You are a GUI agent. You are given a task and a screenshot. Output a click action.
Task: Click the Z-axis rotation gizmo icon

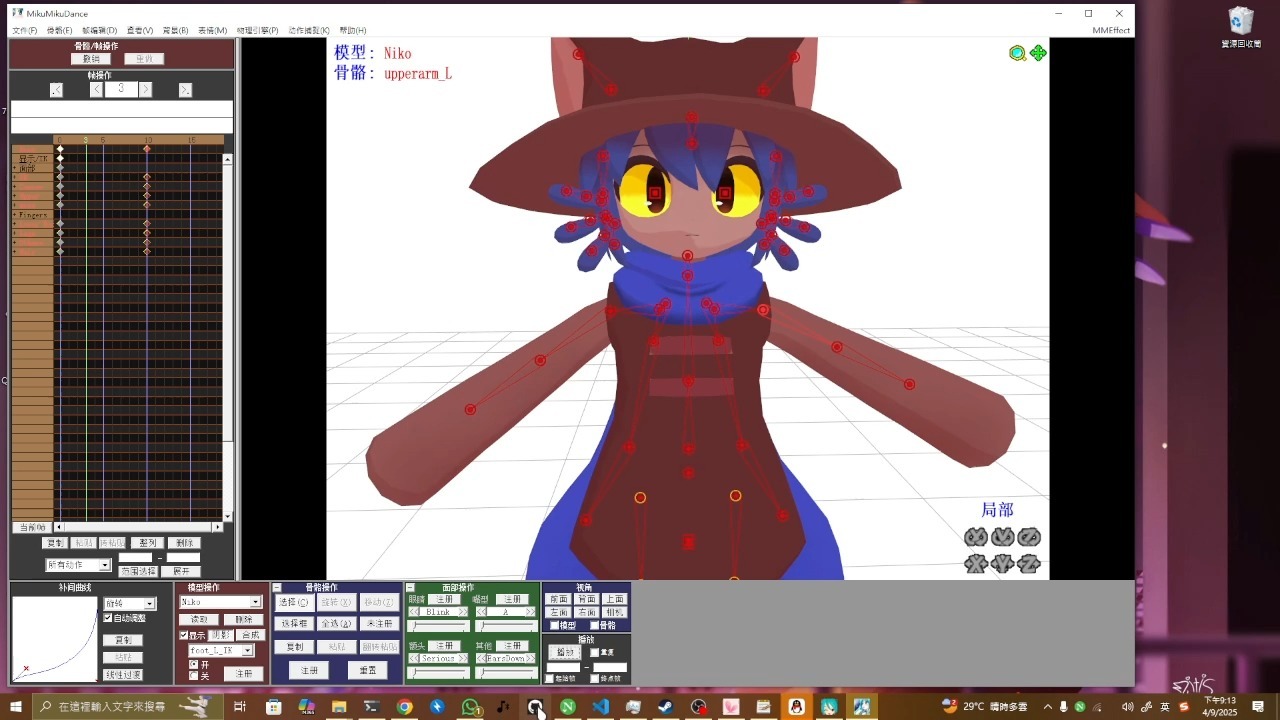(x=1029, y=537)
